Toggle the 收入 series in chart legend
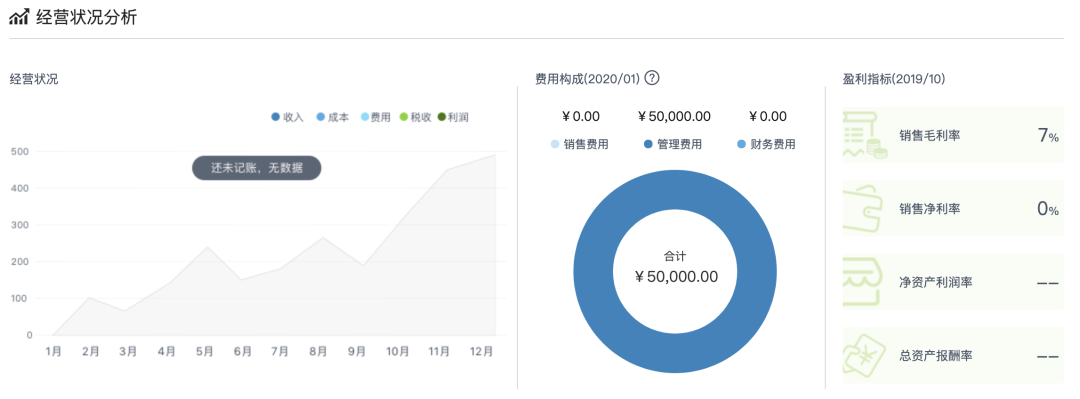1080x399 pixels. click(x=287, y=117)
